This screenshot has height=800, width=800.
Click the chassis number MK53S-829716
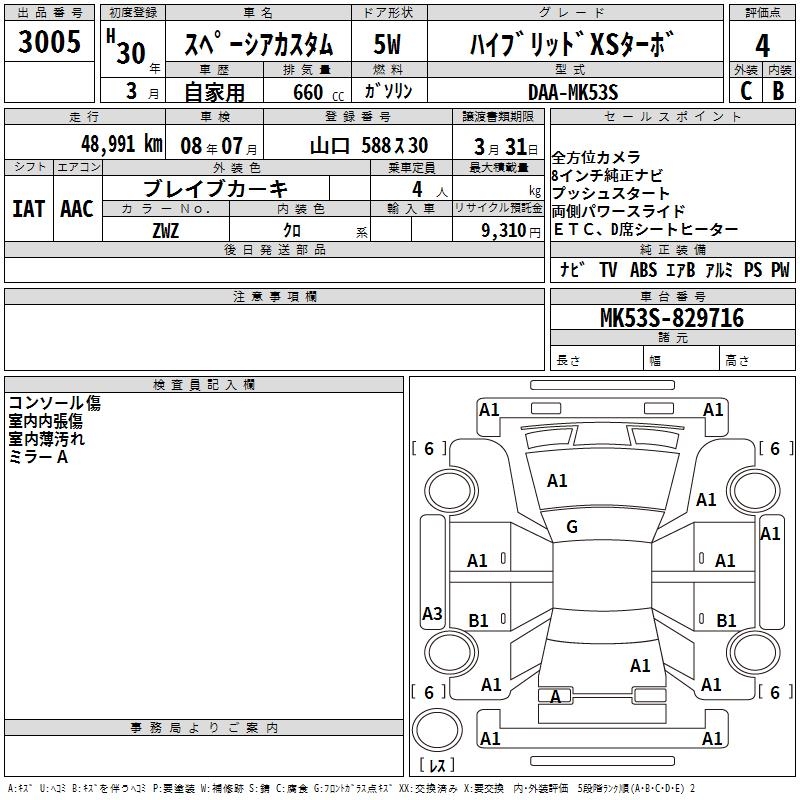click(672, 318)
